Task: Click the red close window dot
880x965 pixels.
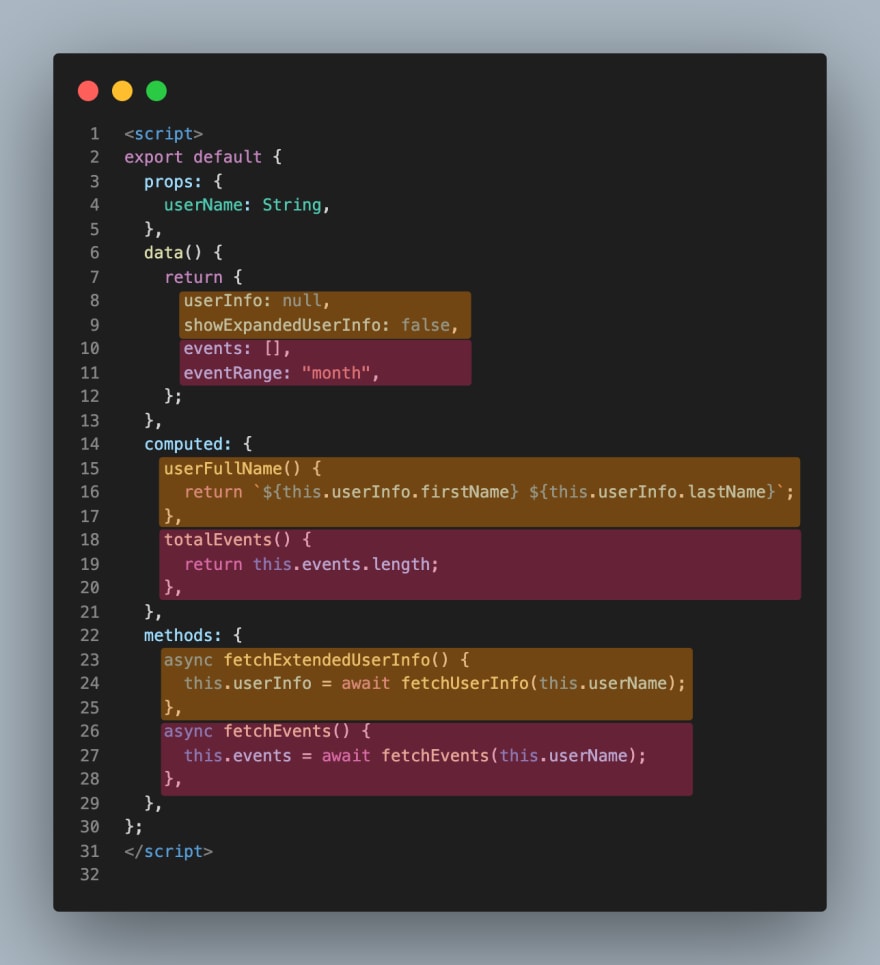Action: (88, 91)
